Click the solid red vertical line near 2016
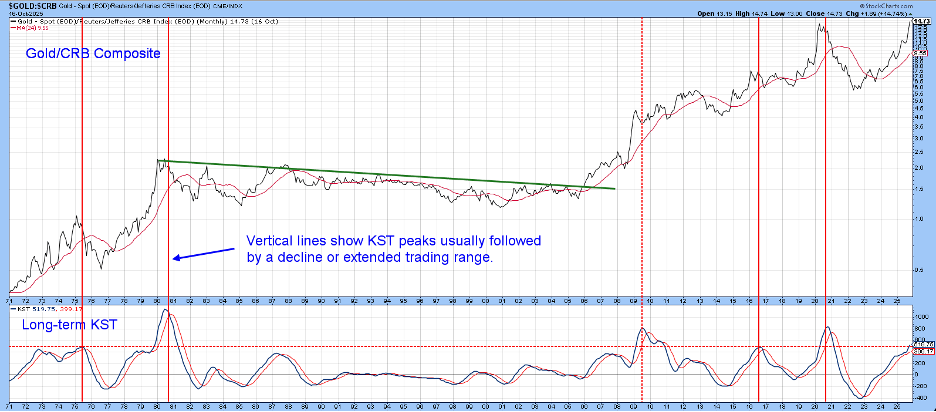Screen dimensions: 936x412 coord(759,200)
